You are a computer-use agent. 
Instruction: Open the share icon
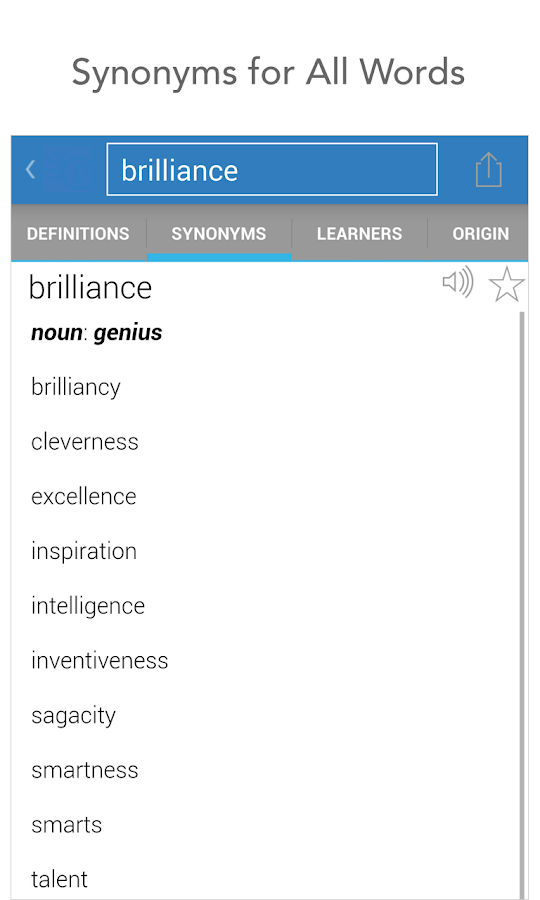coord(488,169)
